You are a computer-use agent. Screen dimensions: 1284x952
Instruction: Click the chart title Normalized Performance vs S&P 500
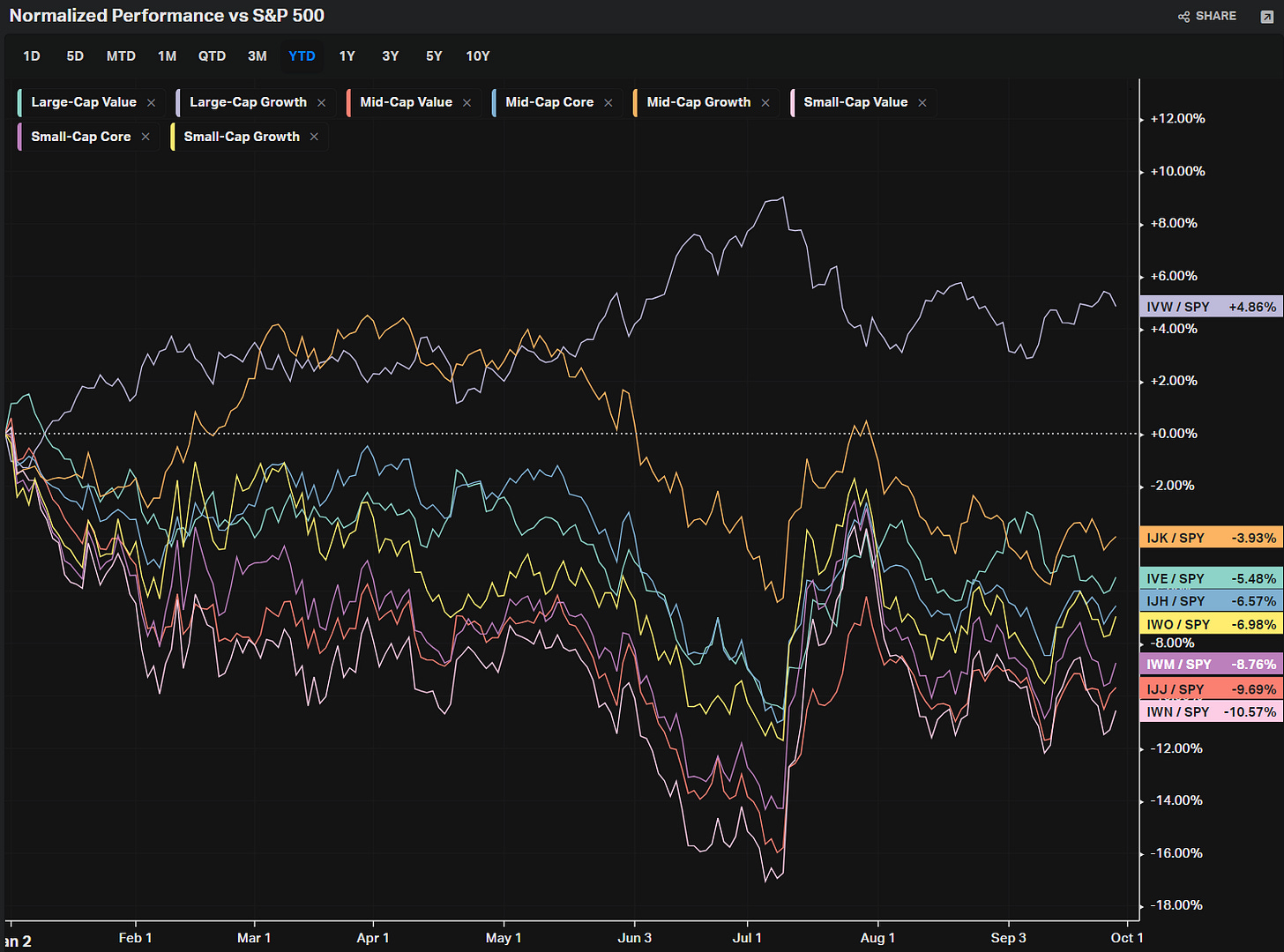(167, 16)
